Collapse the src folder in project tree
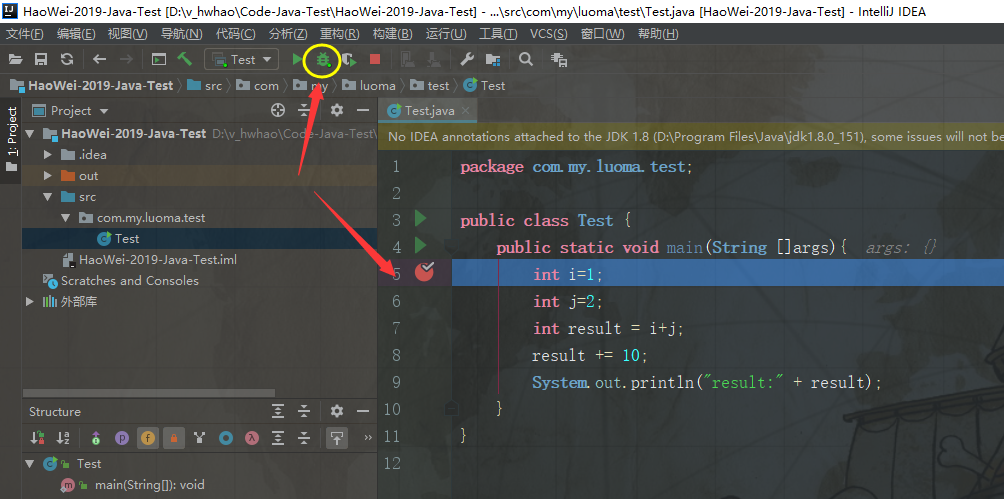 tap(48, 197)
